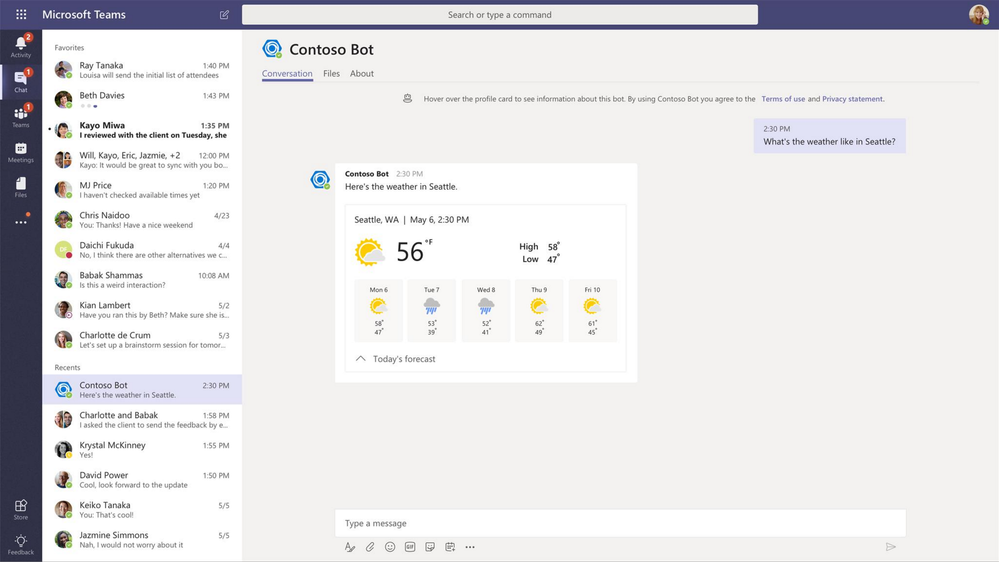Open chat with Babak Shammas

tap(142, 280)
